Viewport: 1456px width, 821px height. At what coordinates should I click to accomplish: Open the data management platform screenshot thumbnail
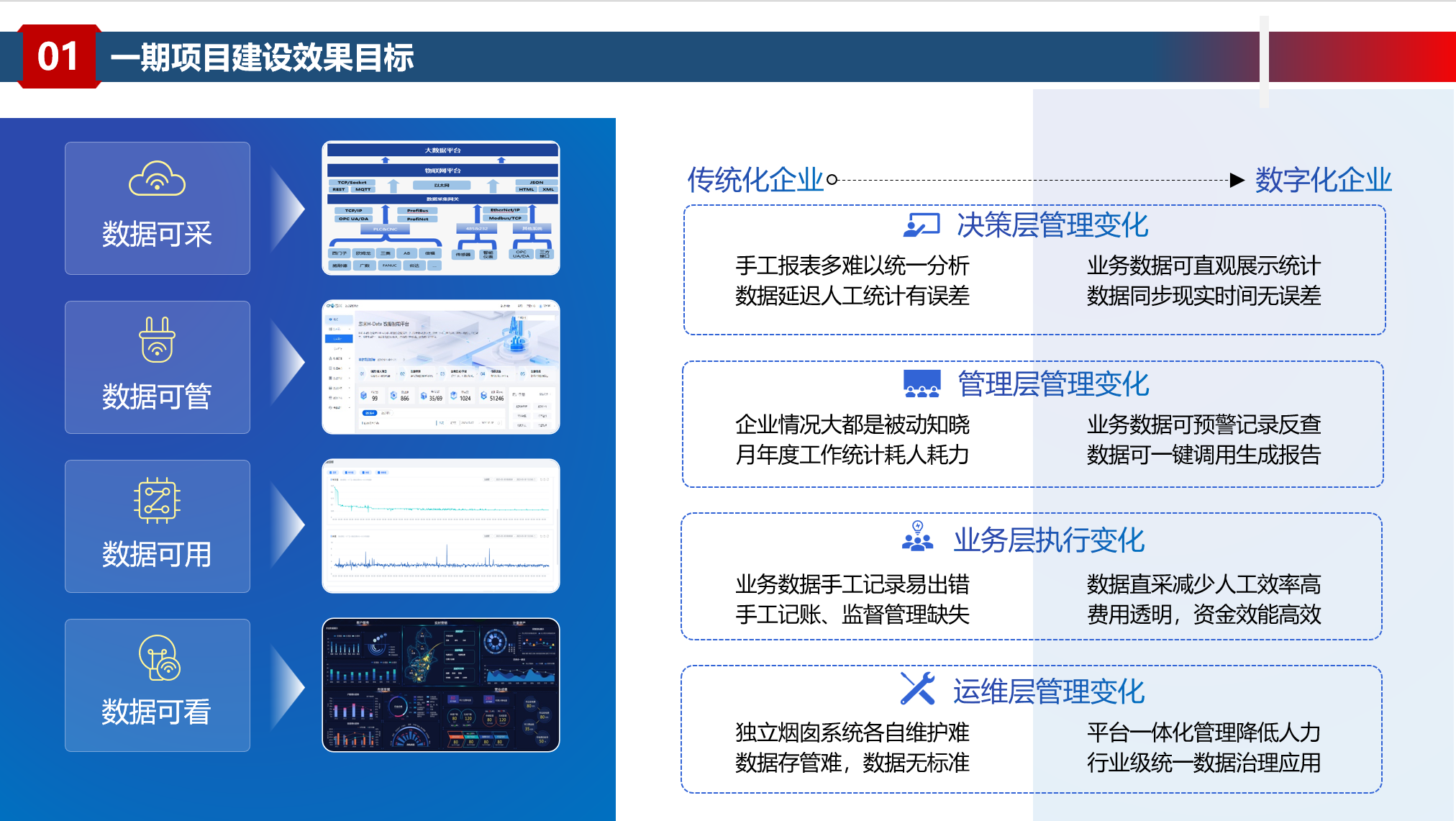[x=440, y=367]
